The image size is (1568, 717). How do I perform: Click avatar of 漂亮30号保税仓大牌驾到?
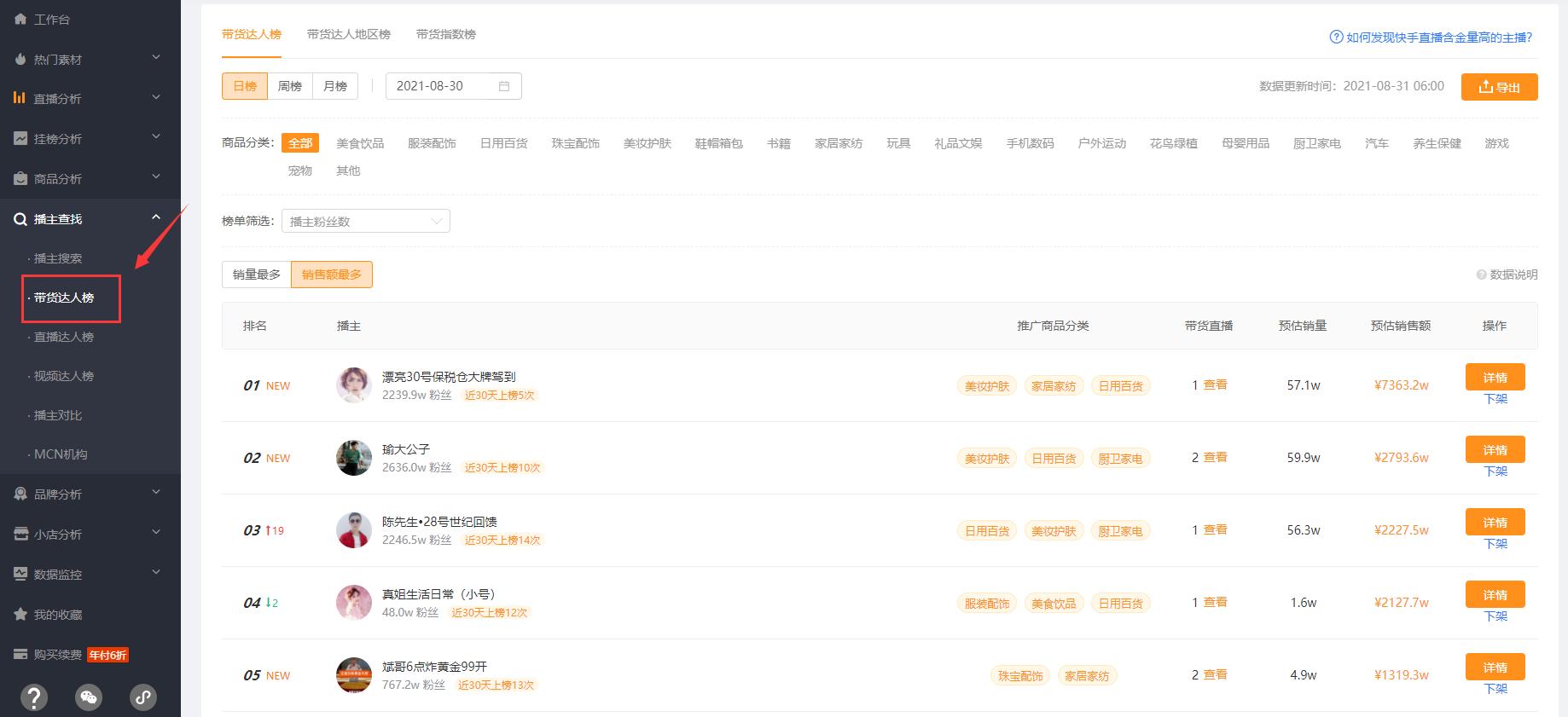point(354,385)
